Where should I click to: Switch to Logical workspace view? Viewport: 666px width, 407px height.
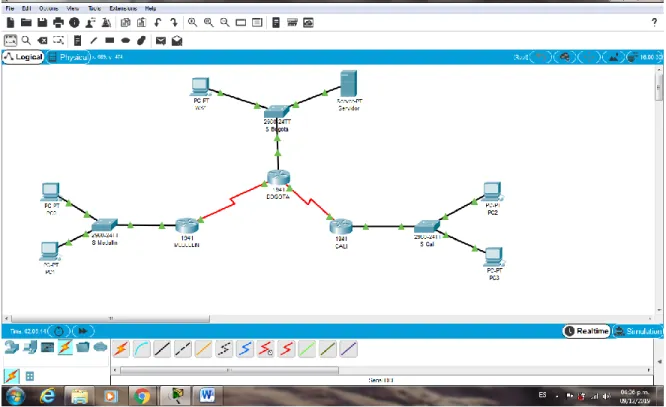[x=23, y=57]
